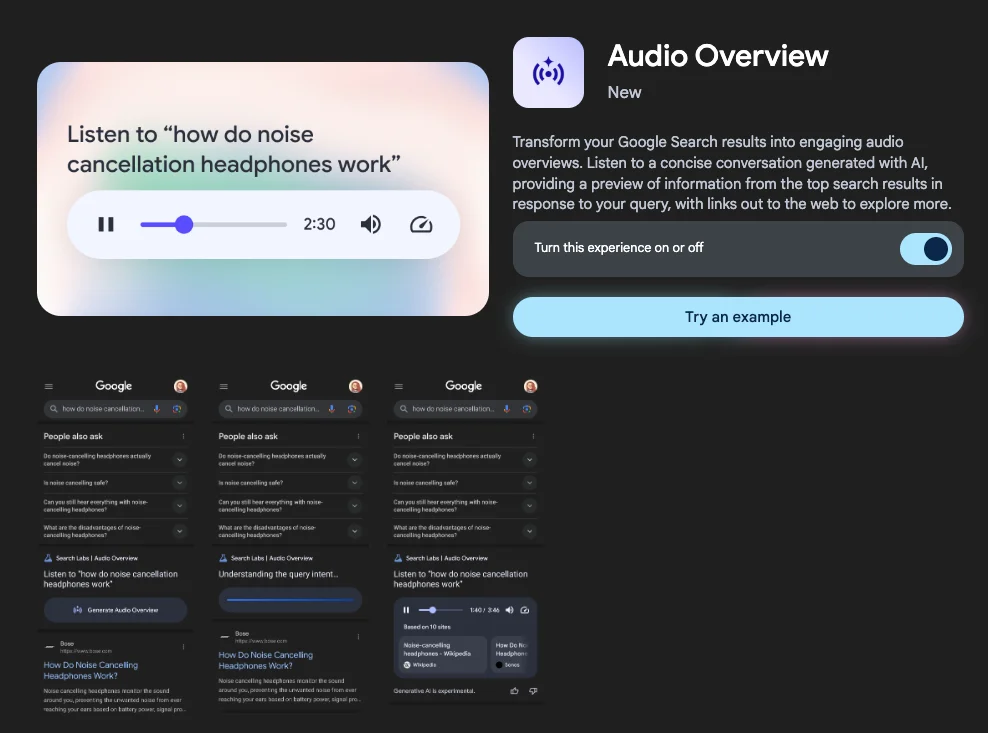Screen dimensions: 988x733
Task: Pause the small audio player in right phone screenshot
Action: (x=406, y=610)
